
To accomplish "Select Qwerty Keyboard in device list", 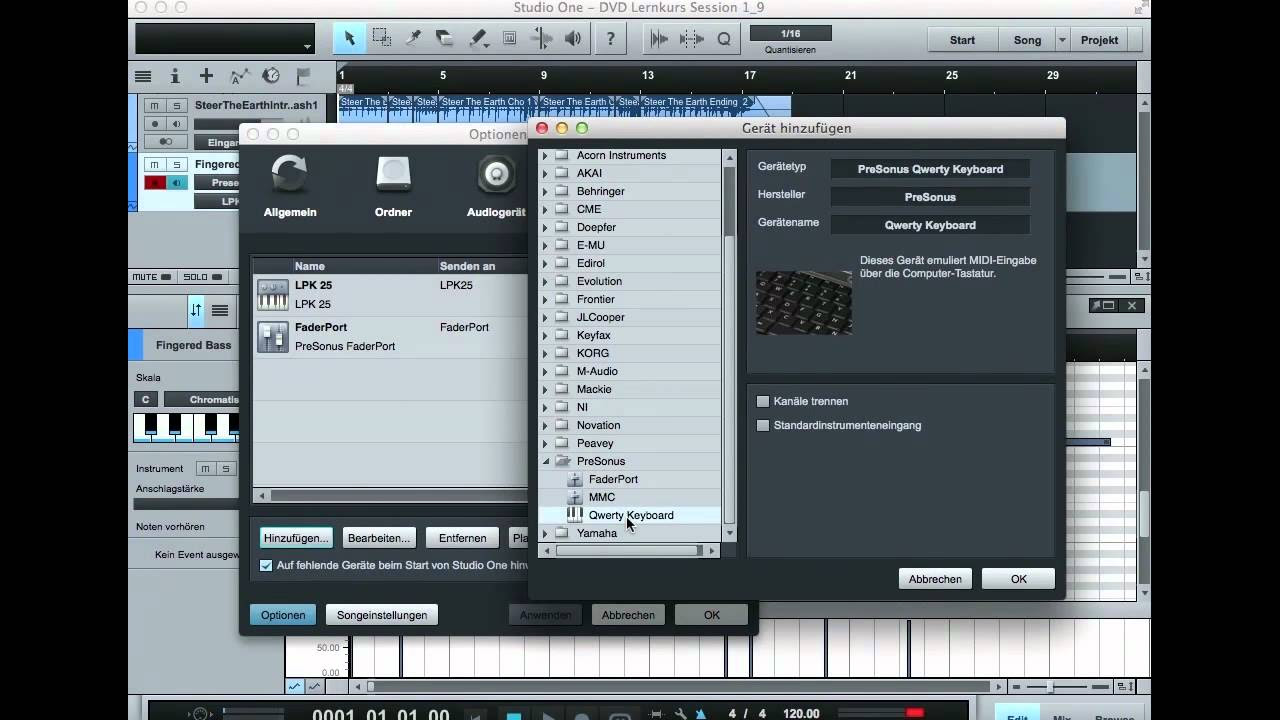I will (x=630, y=515).
